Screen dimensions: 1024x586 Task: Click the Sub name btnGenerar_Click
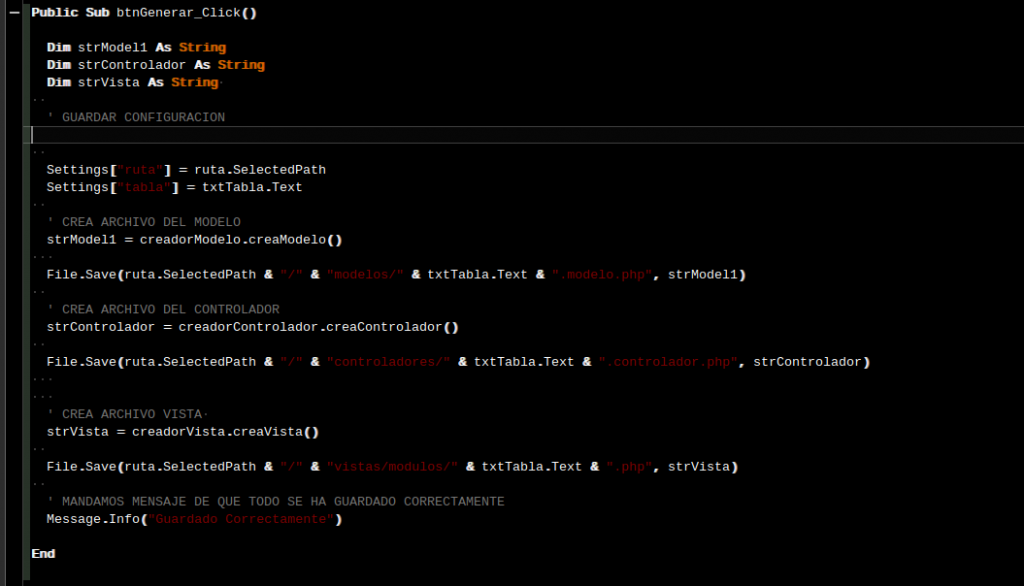point(186,13)
